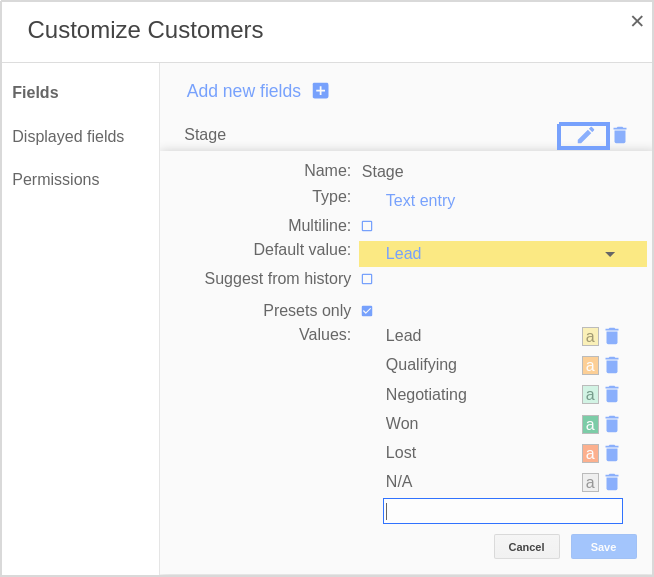Delete the Stage field with trash icon
Image resolution: width=654 pixels, height=577 pixels.
point(620,135)
